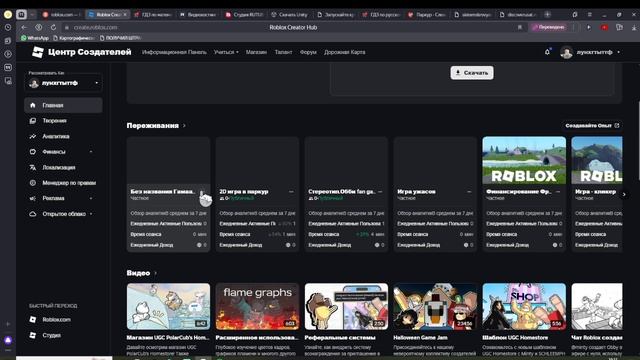Reload the page with refresh icon
This screenshot has height=360, width=640.
pyautogui.click(x=53, y=27)
